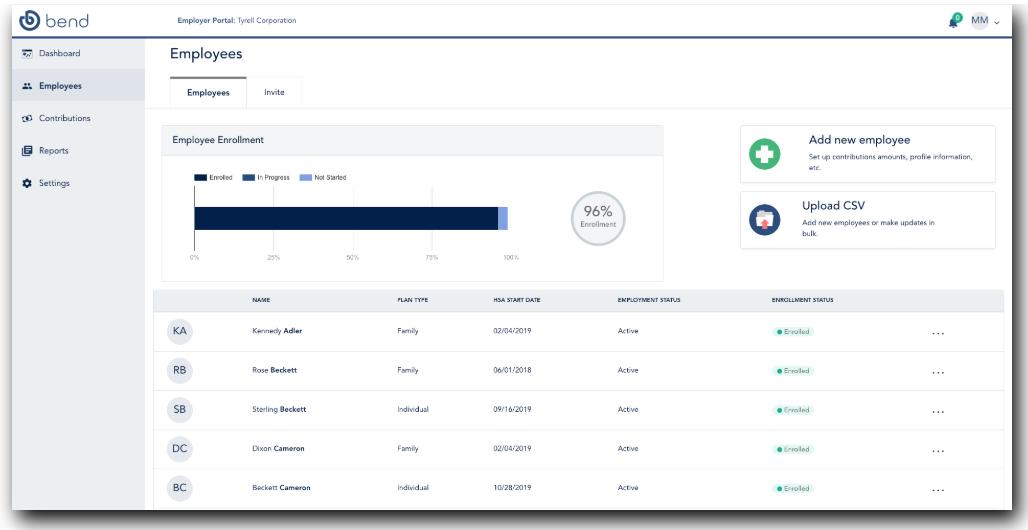This screenshot has height=530, width=1028.
Task: Open the options menu for Sterling Beckett
Action: click(937, 411)
